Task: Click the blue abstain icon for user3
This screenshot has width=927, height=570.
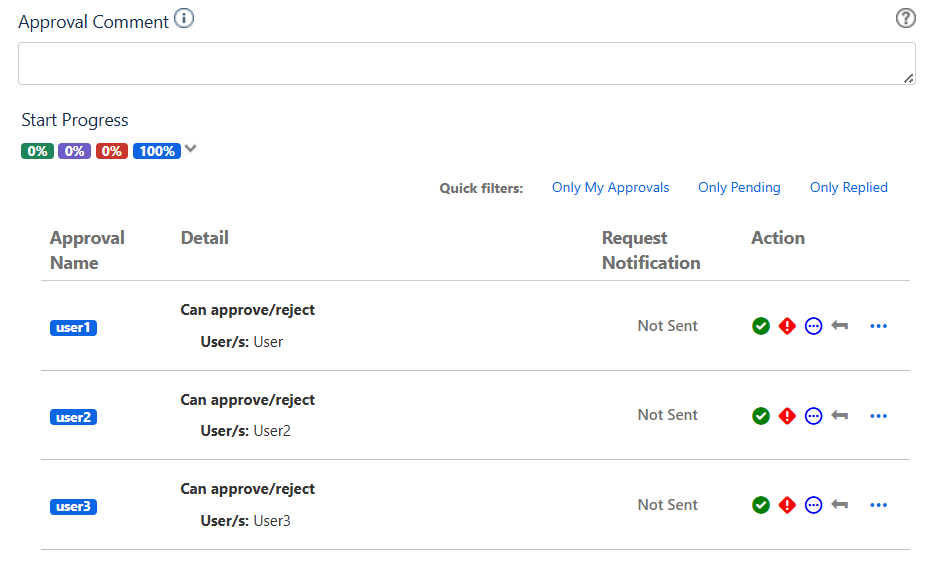Action: [x=813, y=505]
